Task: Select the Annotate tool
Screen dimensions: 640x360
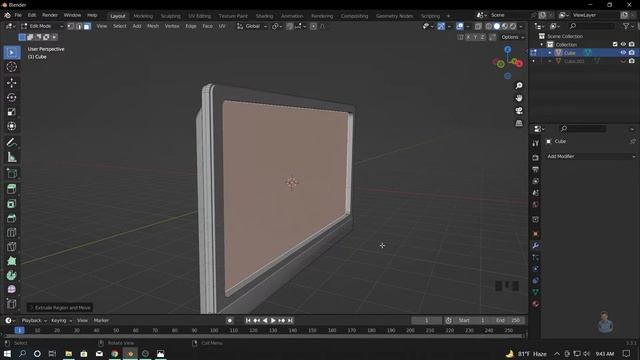Action: (x=11, y=142)
